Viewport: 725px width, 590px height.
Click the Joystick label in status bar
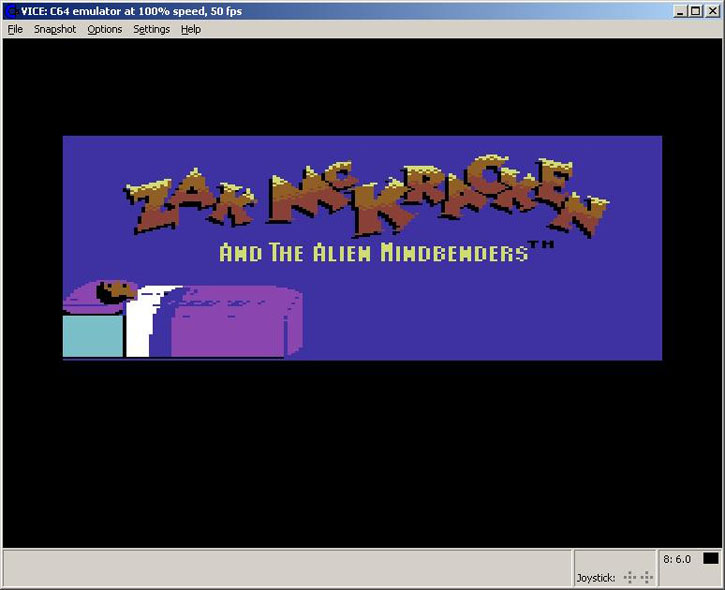click(x=596, y=578)
